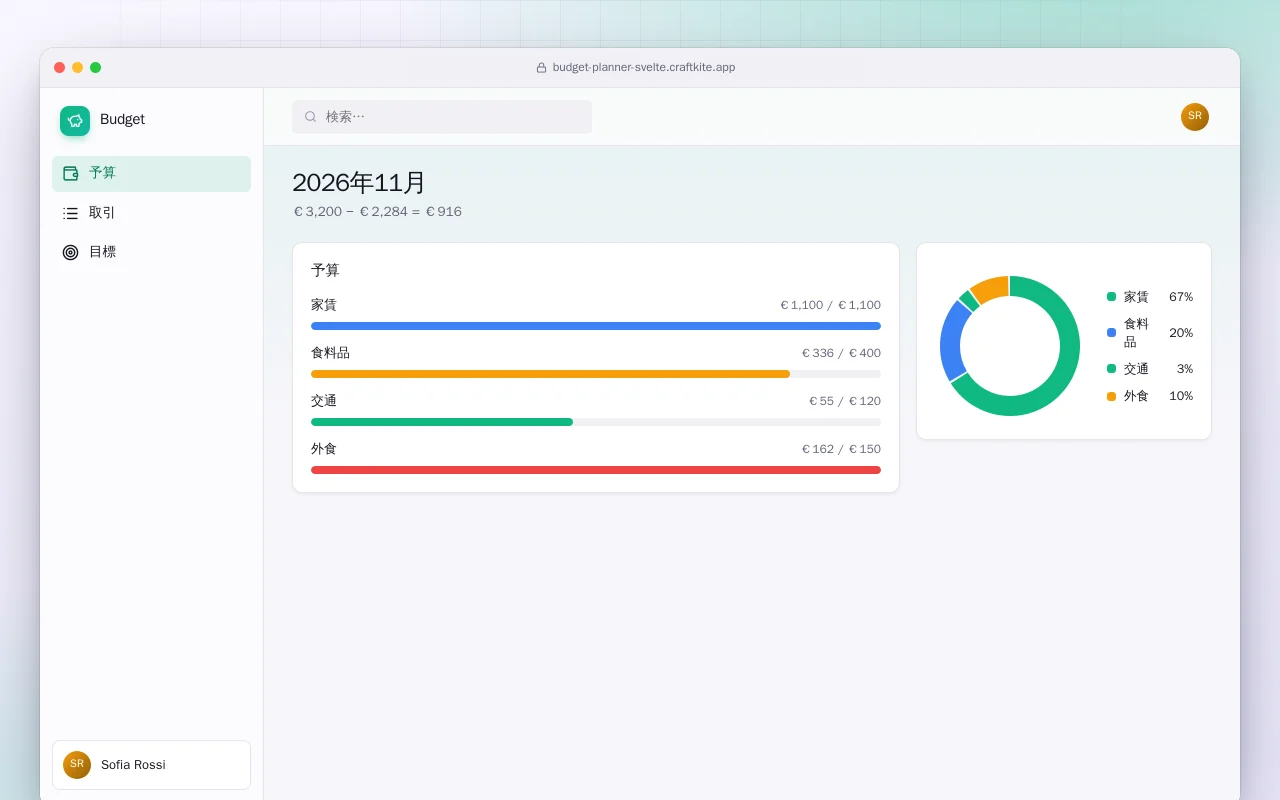This screenshot has height=800, width=1280.
Task: Click the orange 外食 legend color dot
Action: click(1111, 396)
